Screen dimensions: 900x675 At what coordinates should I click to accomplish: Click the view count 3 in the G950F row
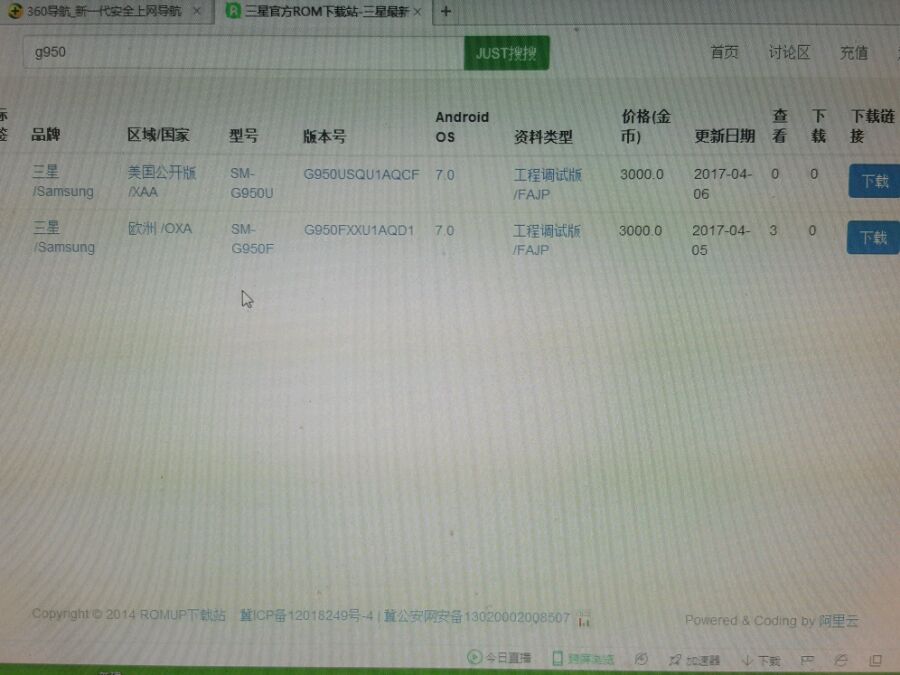tap(773, 231)
